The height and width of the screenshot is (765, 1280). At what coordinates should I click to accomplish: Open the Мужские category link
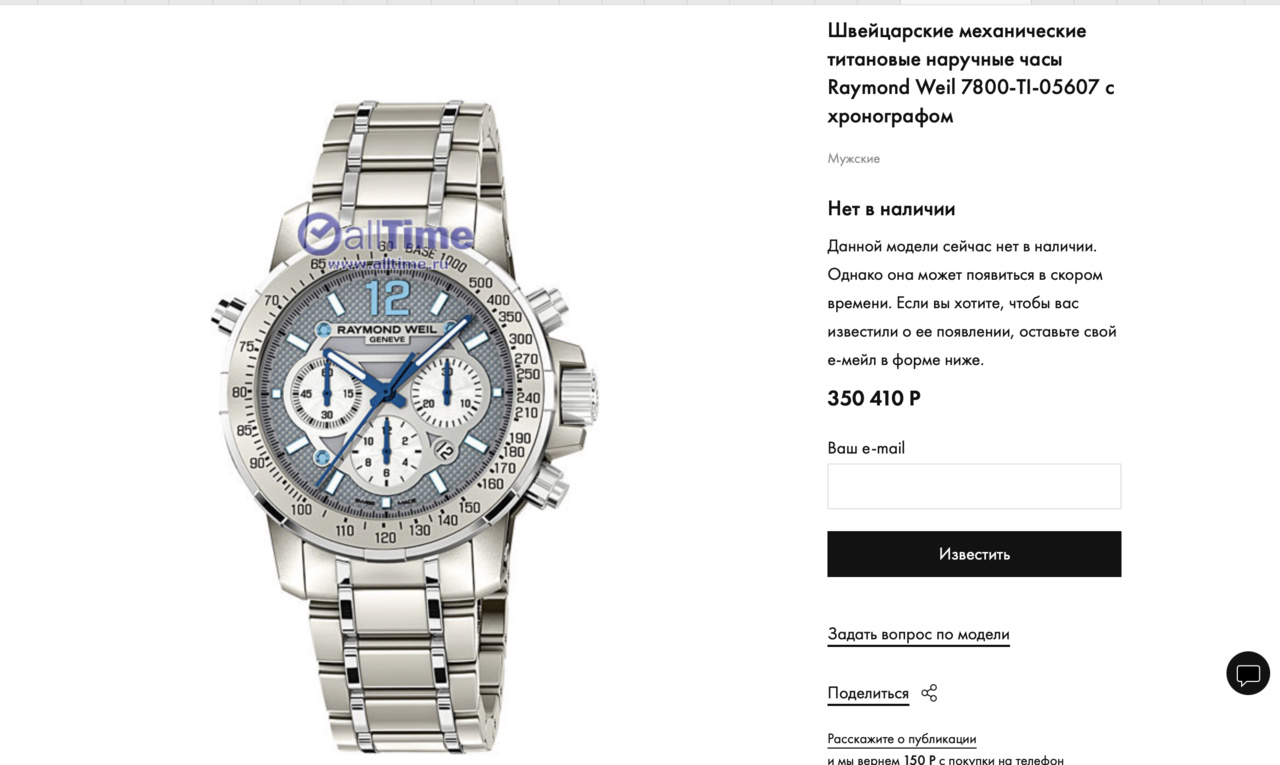click(x=853, y=158)
